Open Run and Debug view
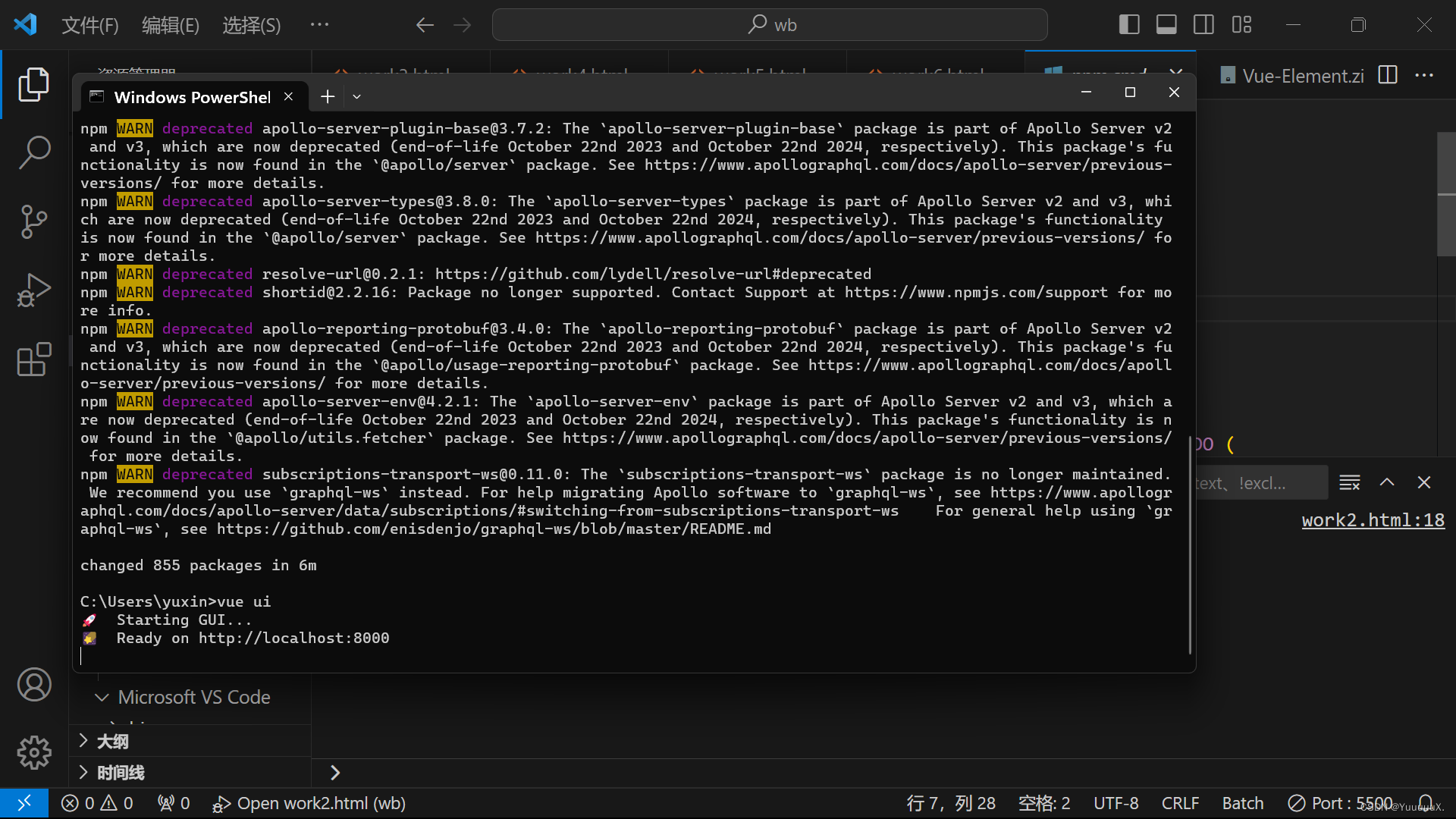This screenshot has width=1456, height=819. pos(33,290)
